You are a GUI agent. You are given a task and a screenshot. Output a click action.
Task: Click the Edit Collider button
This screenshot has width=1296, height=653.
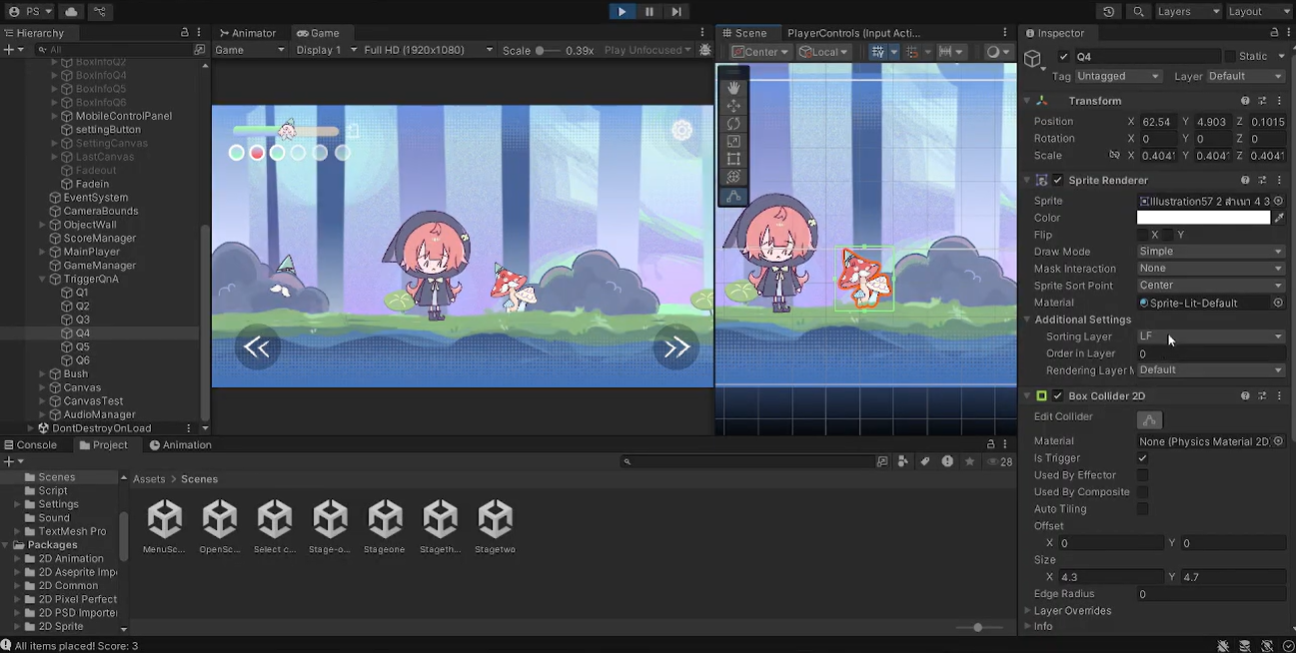click(1150, 420)
